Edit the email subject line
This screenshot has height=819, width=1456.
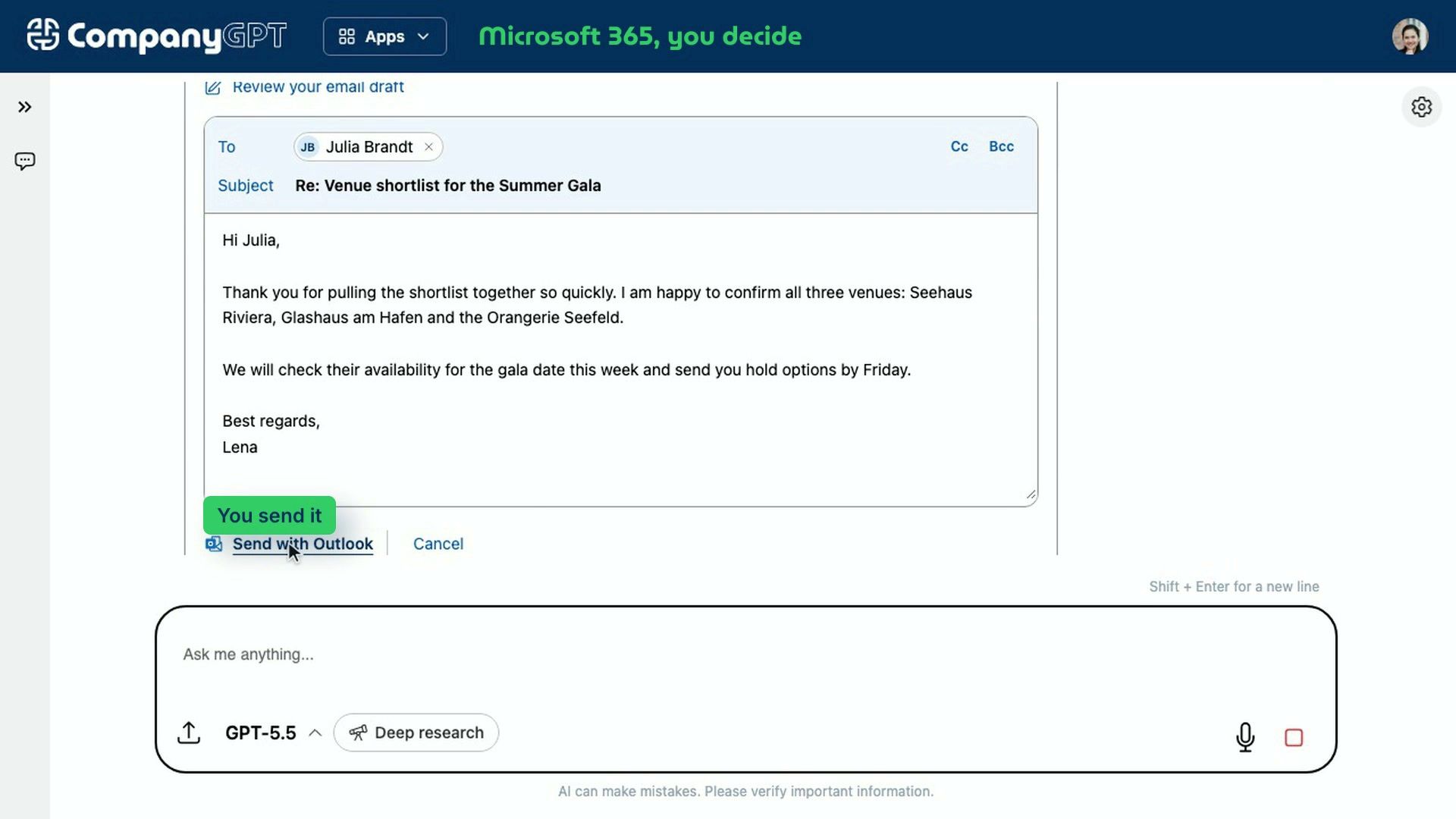[x=447, y=186]
